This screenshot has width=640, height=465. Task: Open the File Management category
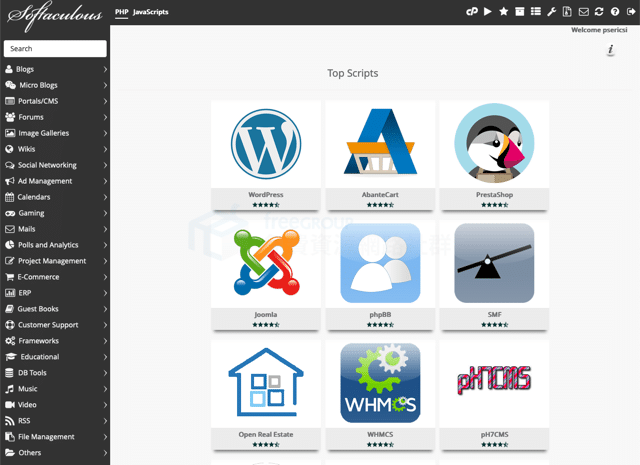pos(55,437)
